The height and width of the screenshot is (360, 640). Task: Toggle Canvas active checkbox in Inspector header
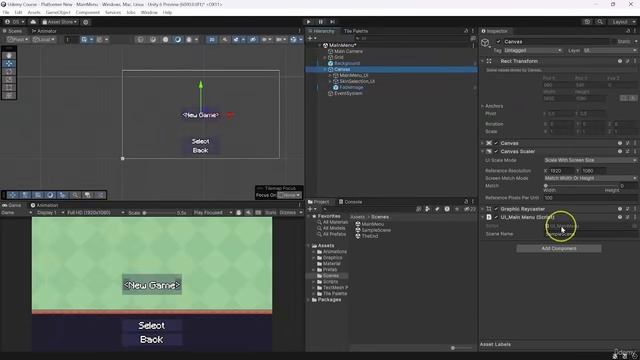[498, 42]
